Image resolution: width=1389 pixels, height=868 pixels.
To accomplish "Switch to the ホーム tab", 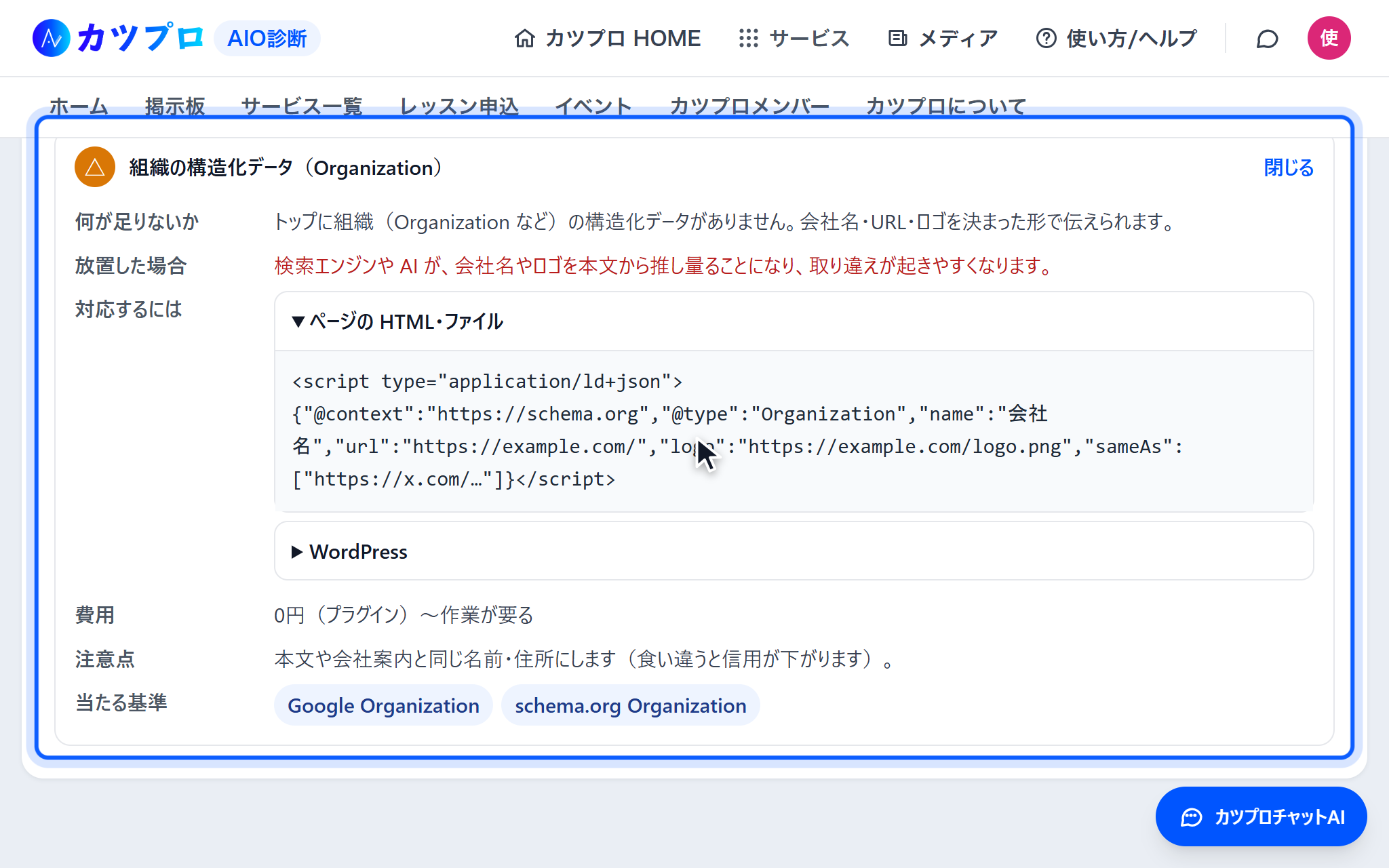I will pos(79,106).
